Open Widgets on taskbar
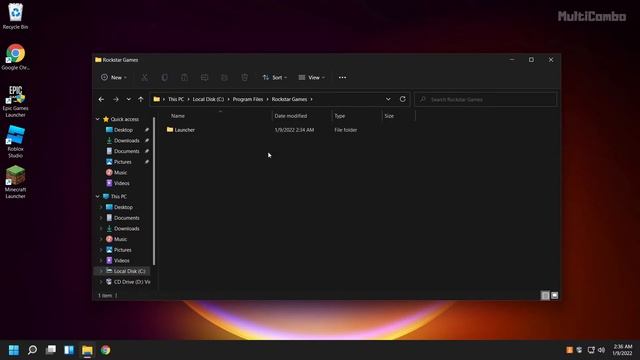Screen dimensions: 640x360 coord(69,350)
